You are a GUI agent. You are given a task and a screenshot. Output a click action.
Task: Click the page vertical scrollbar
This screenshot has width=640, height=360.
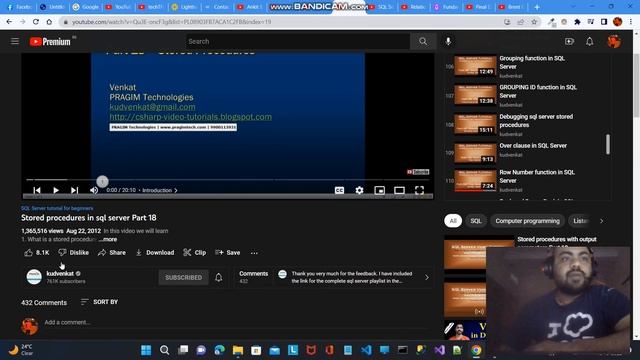[636, 86]
